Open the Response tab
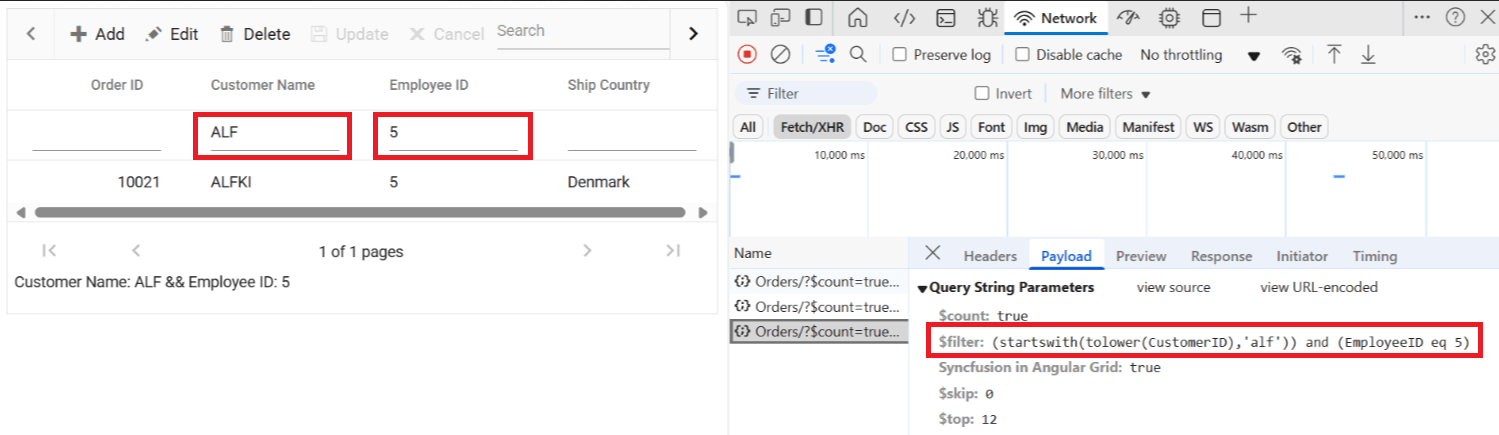Image resolution: width=1499 pixels, height=435 pixels. pyautogui.click(x=1221, y=256)
